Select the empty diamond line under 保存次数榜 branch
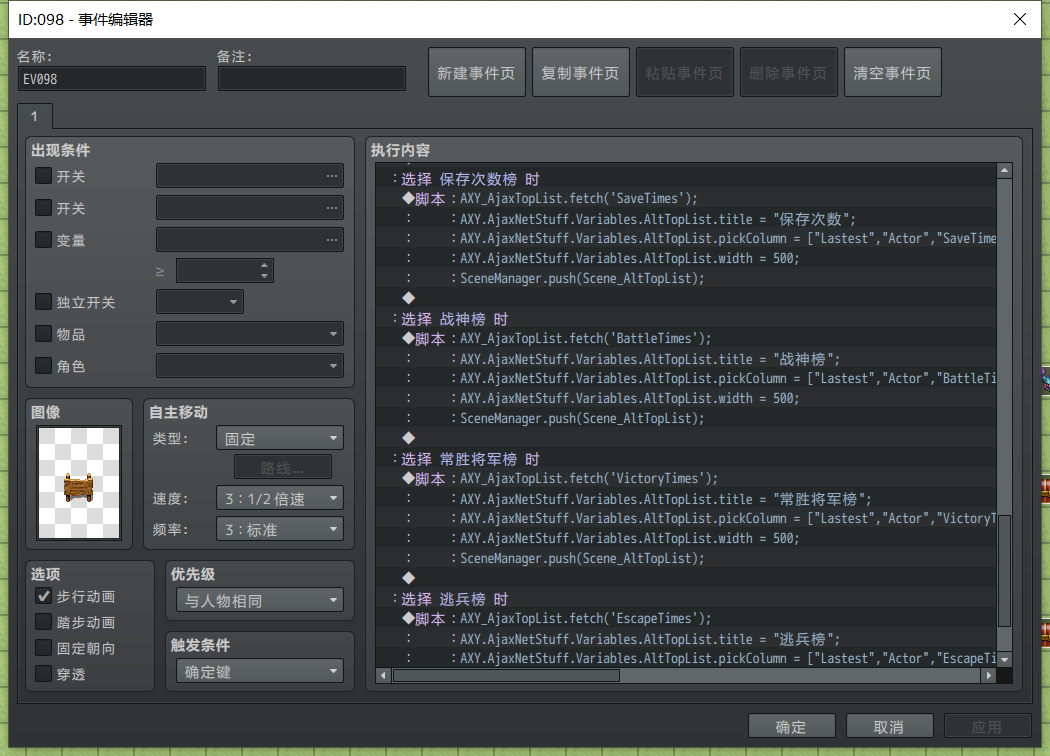The width and height of the screenshot is (1050, 756). click(686, 299)
